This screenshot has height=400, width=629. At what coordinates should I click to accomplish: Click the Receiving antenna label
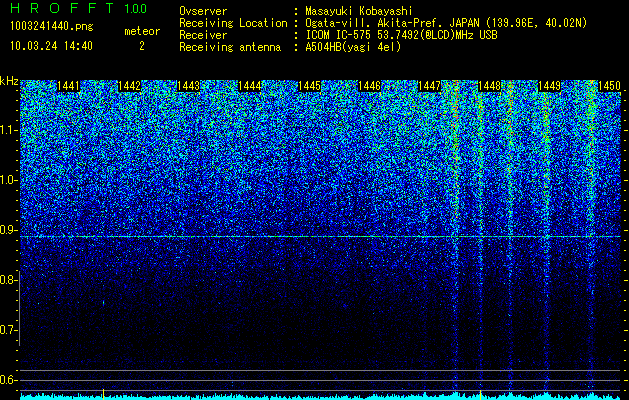tap(230, 47)
